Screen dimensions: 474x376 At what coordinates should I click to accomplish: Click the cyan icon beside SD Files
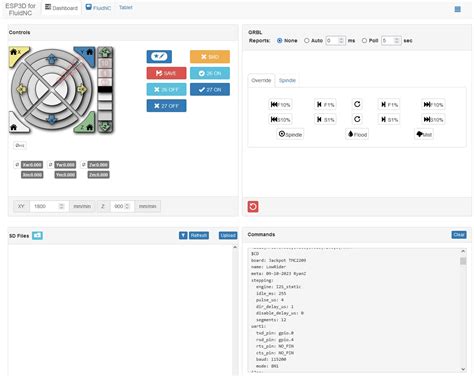[37, 236]
